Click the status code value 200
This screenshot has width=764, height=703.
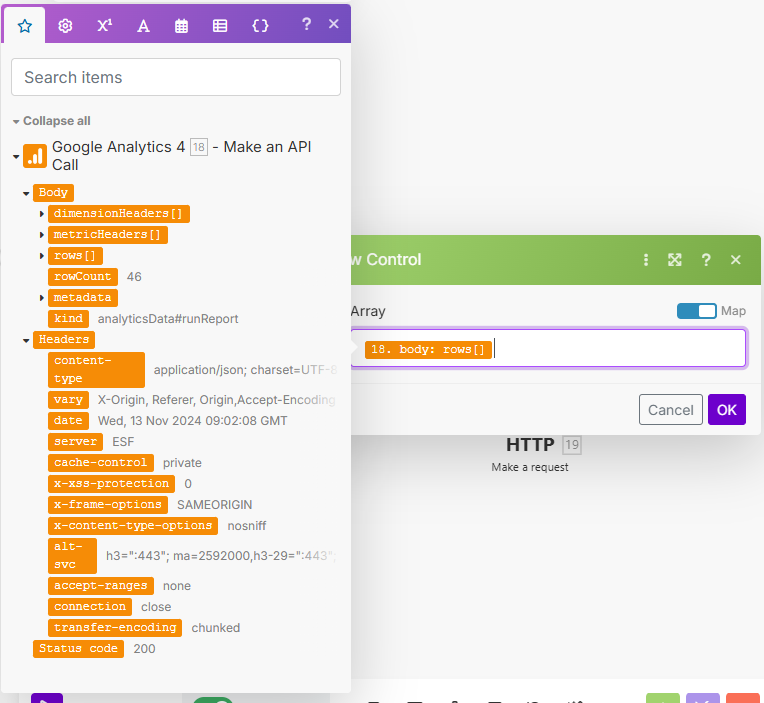(144, 649)
